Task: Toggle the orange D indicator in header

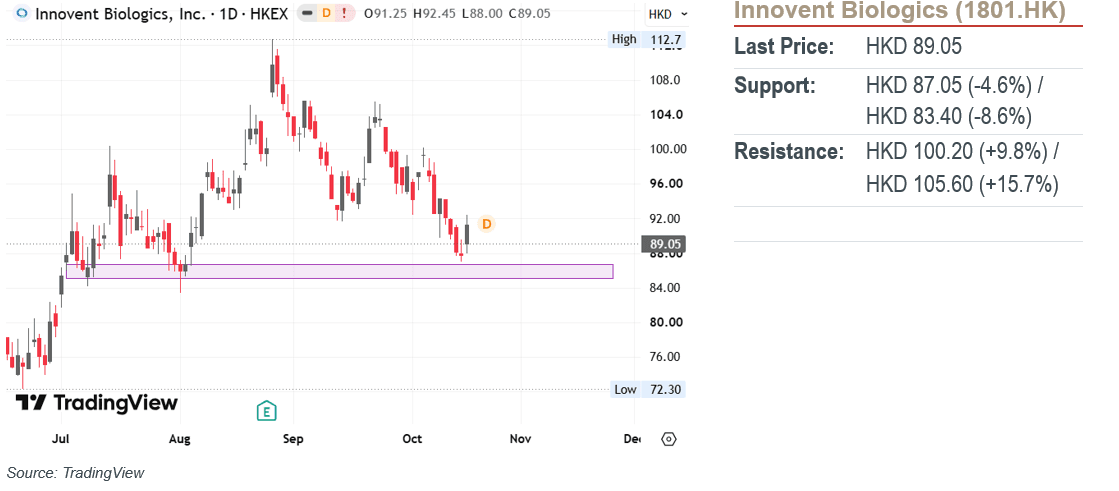Action: pyautogui.click(x=326, y=13)
